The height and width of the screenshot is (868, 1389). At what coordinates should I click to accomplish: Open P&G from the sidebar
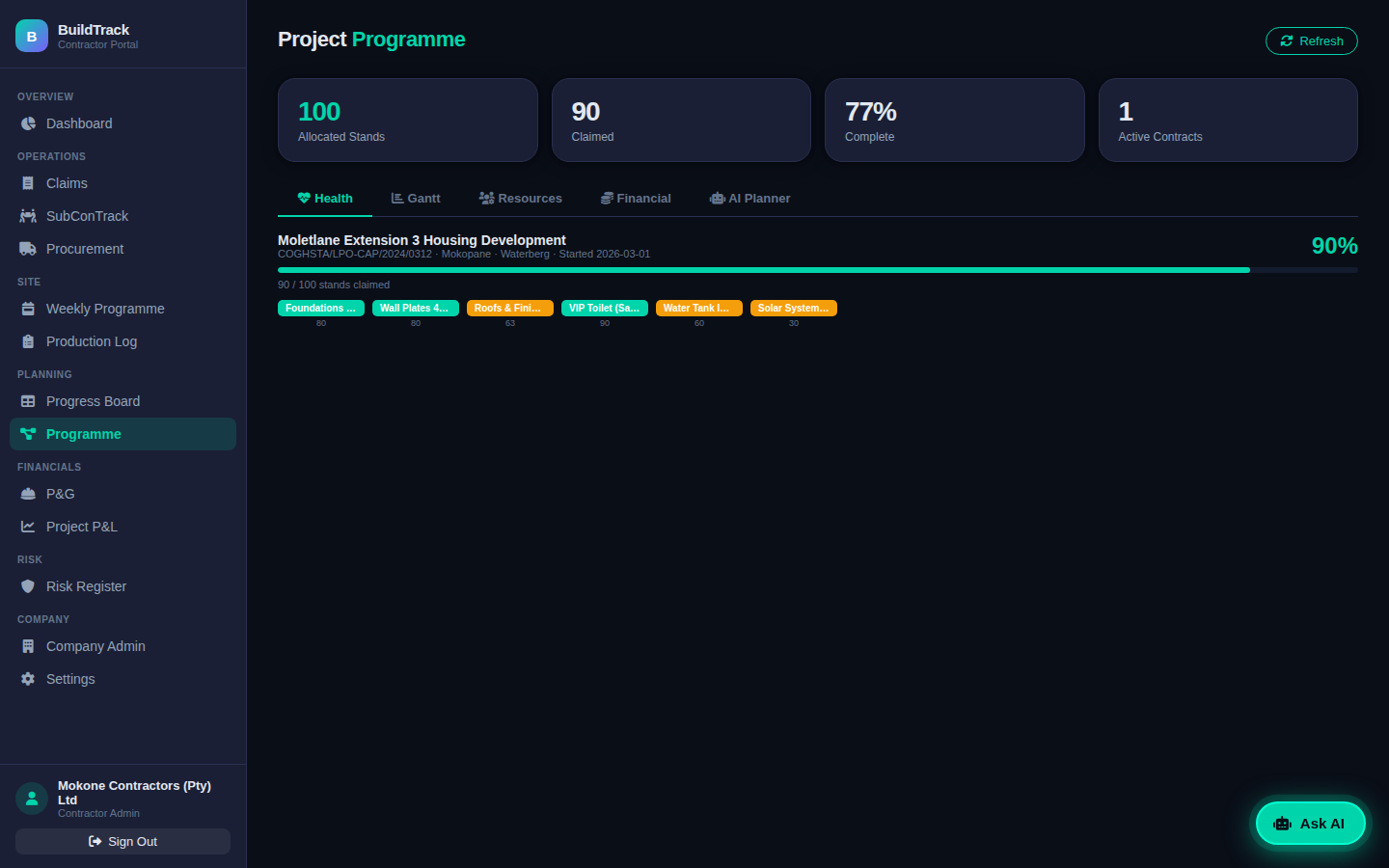[123, 494]
